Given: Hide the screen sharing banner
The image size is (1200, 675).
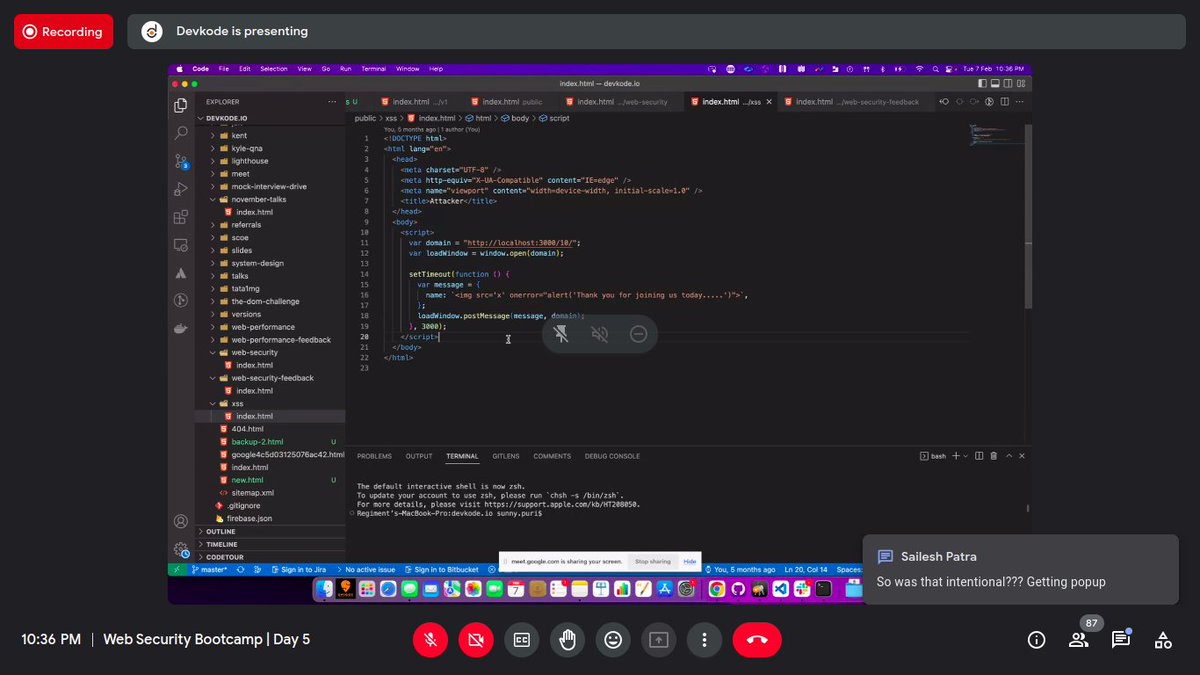Looking at the screenshot, I should pos(689,562).
